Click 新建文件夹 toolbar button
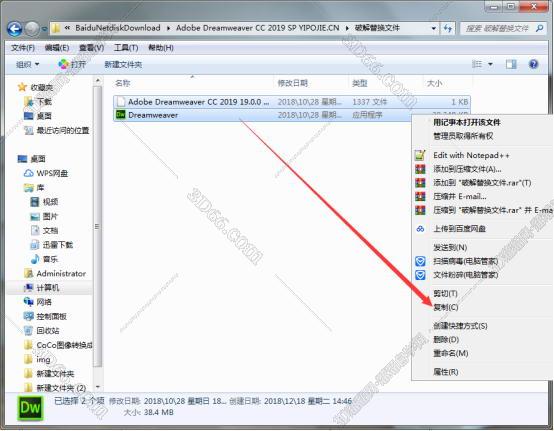 (123, 65)
